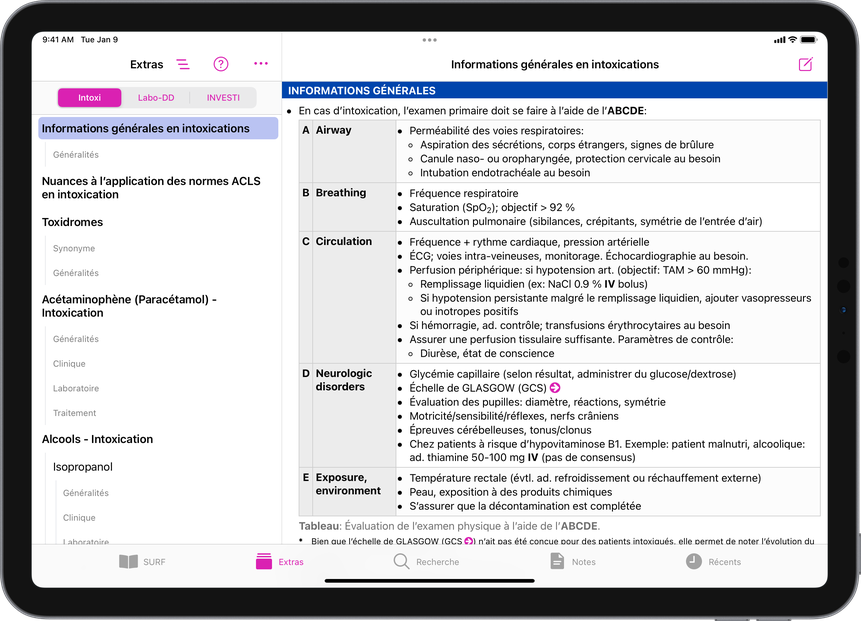861x621 pixels.
Task: Tap the 9:41 AM clock in status bar
Action: 58,40
